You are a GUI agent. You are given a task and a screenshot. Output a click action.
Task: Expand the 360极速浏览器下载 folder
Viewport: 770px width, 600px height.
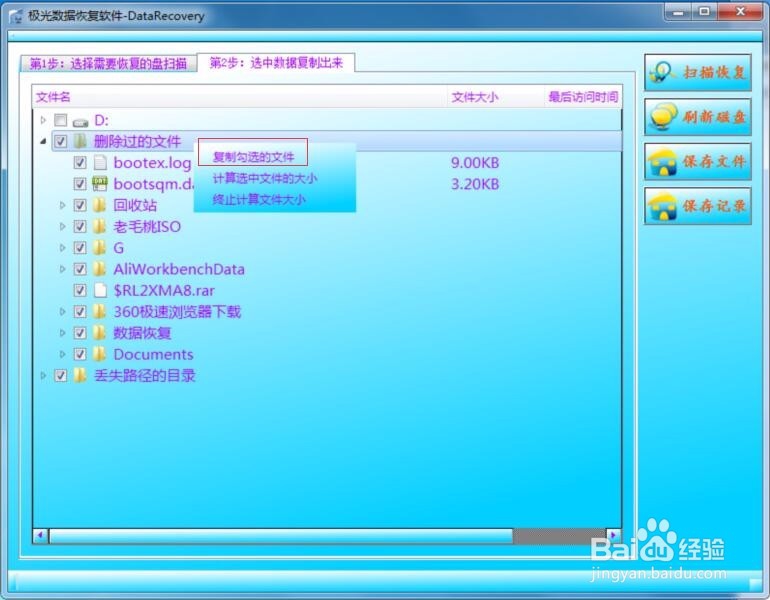point(62,311)
